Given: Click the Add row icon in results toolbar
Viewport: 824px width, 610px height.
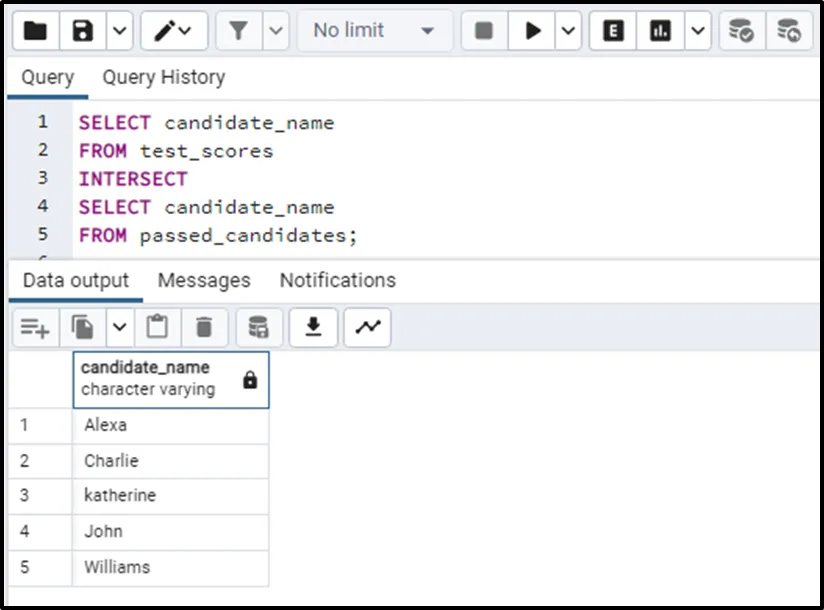Looking at the screenshot, I should point(35,328).
